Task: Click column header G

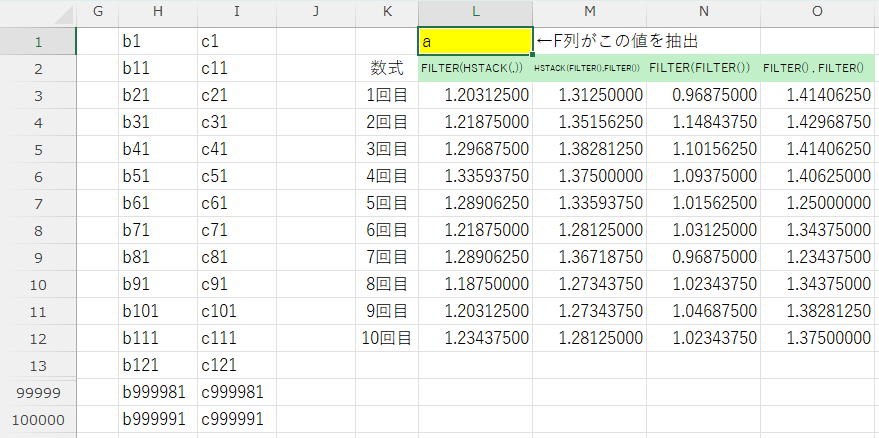Action: 98,12
